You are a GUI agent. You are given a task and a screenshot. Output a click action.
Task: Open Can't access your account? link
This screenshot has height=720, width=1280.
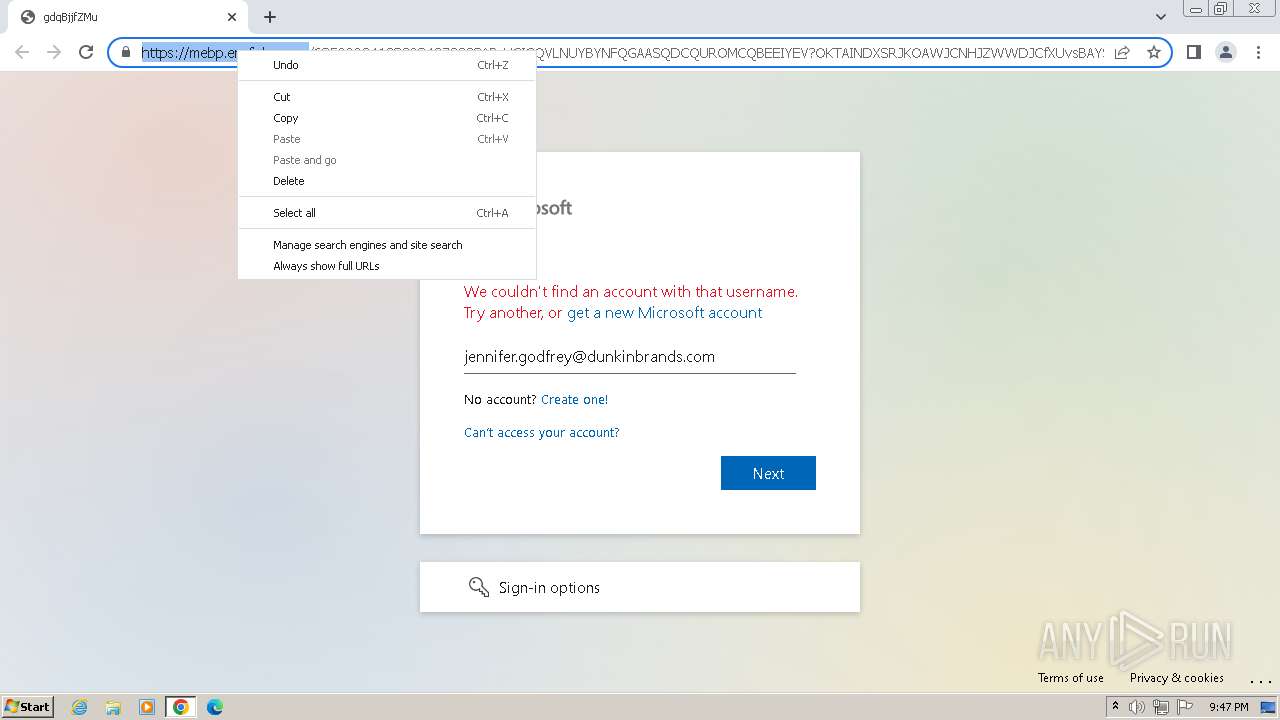tap(541, 433)
